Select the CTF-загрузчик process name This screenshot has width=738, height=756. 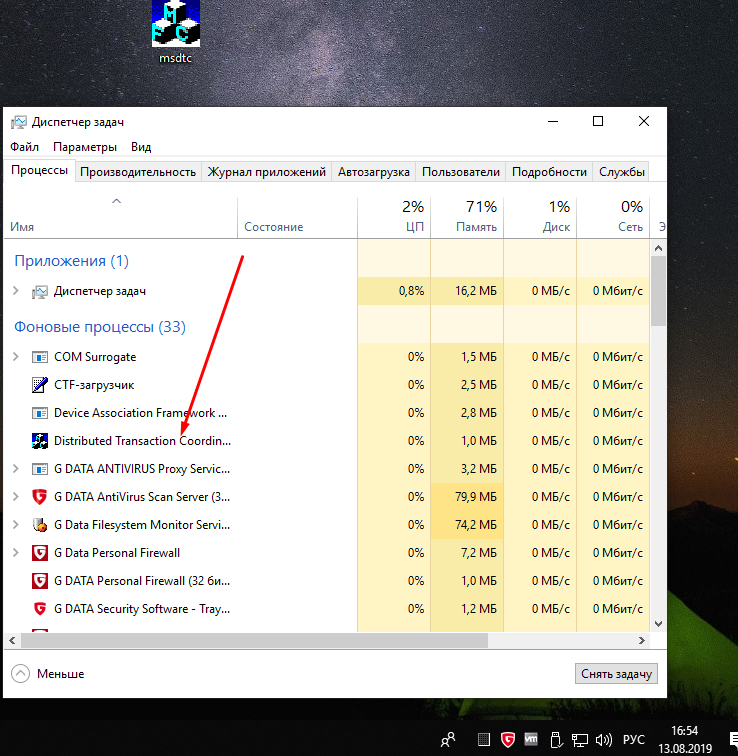click(x=94, y=385)
